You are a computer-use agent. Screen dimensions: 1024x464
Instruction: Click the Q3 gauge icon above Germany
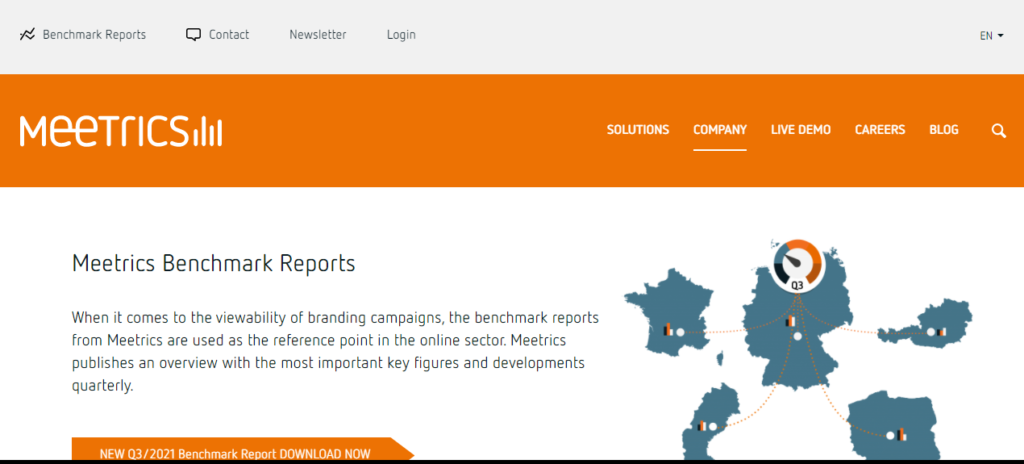coord(797,265)
